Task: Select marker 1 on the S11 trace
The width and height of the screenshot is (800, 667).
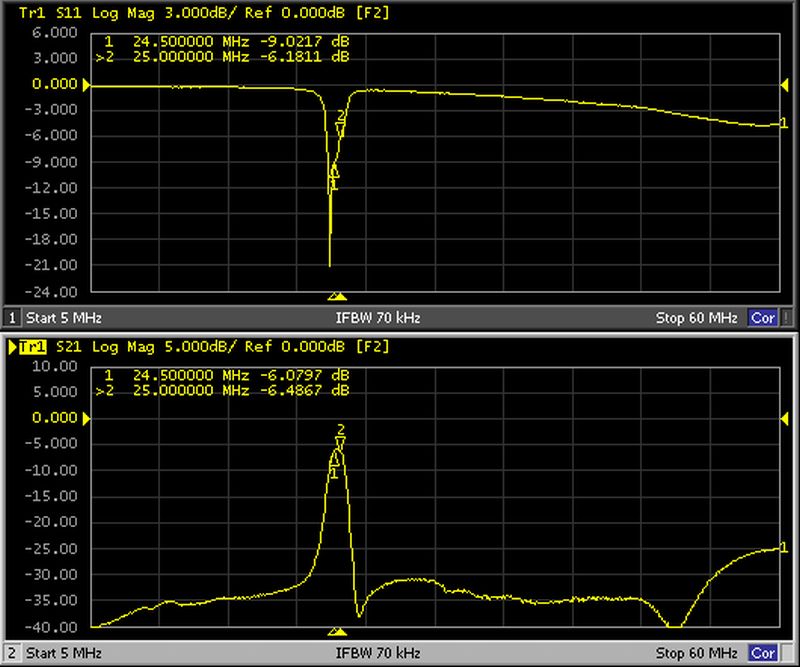Action: click(334, 177)
